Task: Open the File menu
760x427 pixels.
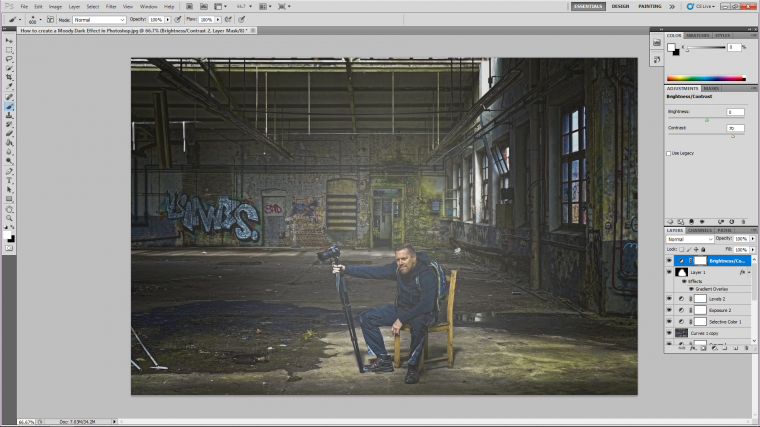Action: (x=24, y=7)
